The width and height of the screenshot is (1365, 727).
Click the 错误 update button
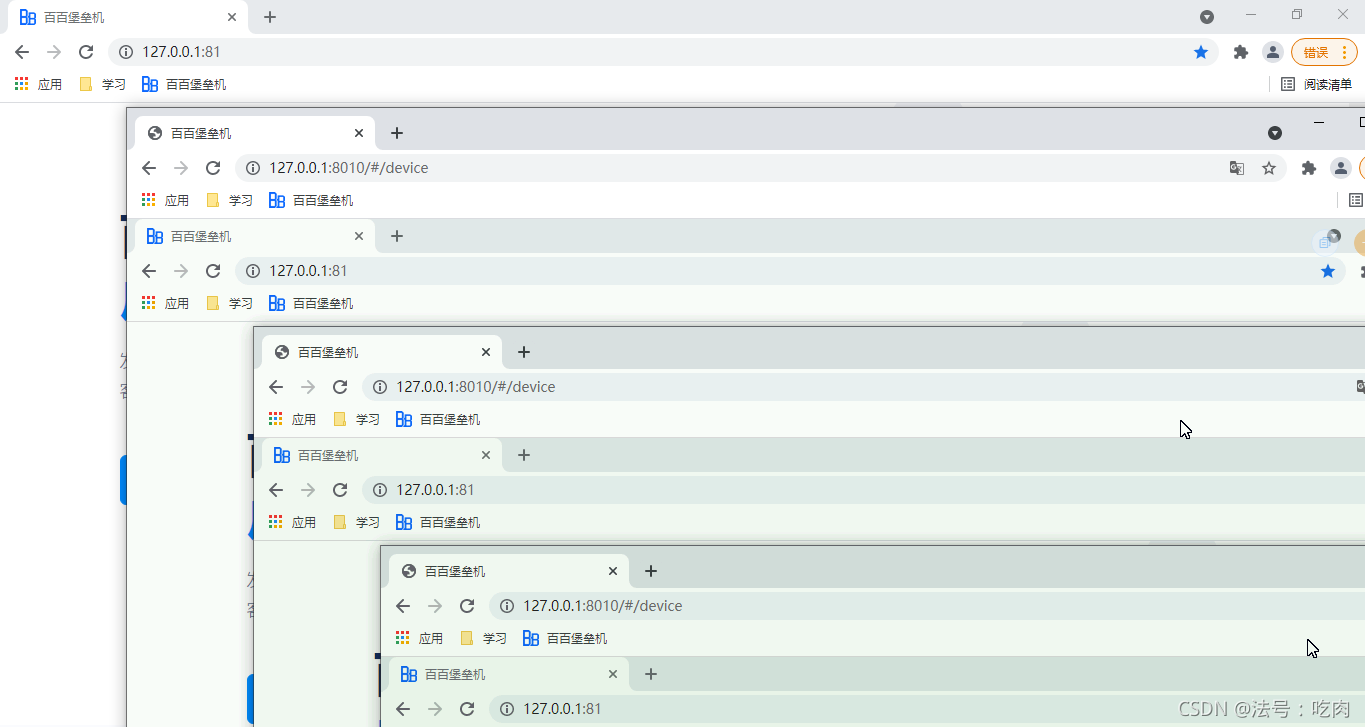coord(1324,52)
